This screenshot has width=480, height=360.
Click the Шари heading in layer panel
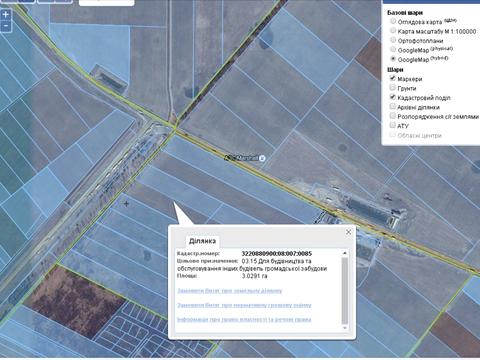pyautogui.click(x=395, y=70)
